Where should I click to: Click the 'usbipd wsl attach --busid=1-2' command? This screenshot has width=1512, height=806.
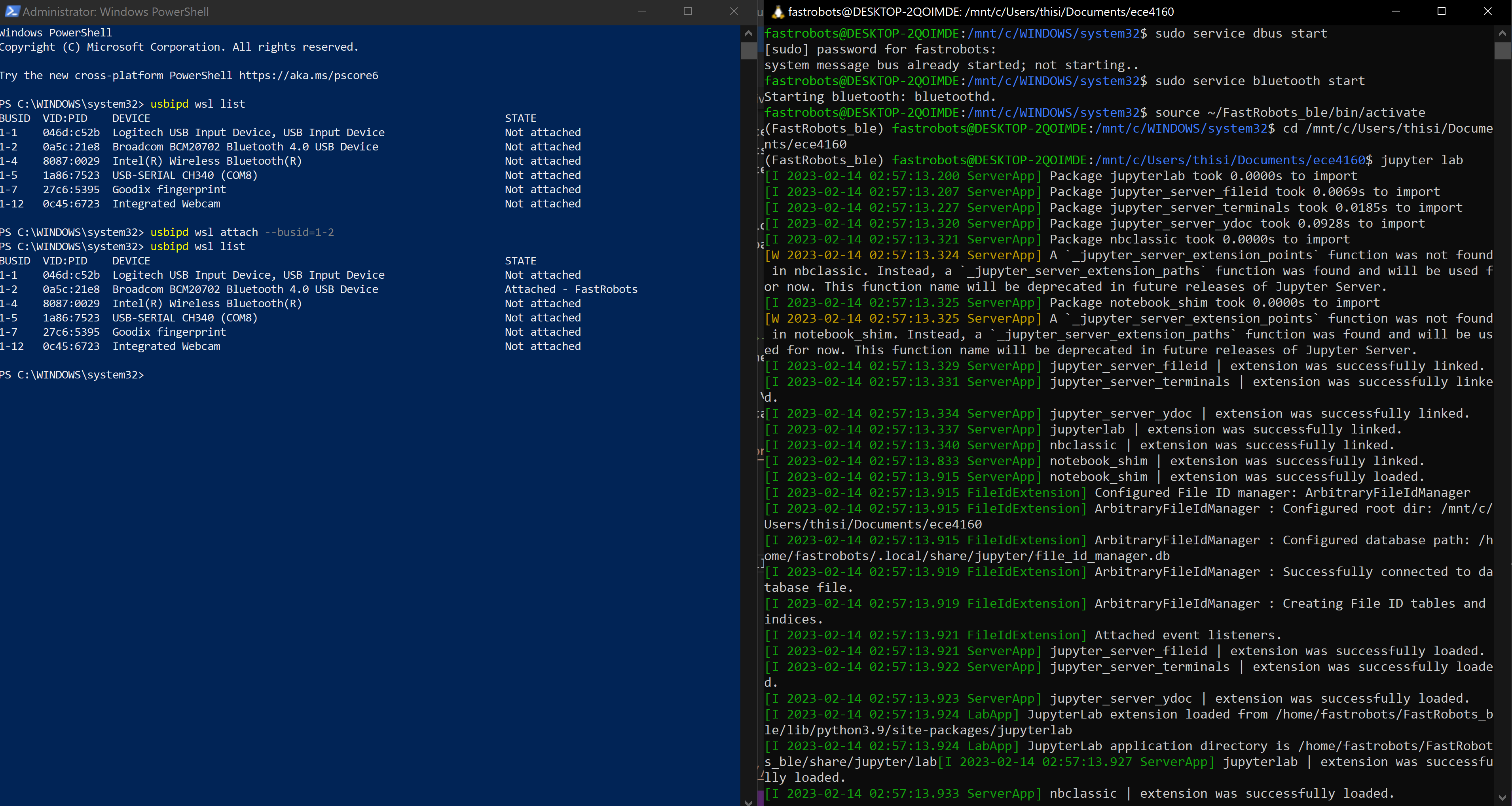click(x=242, y=232)
